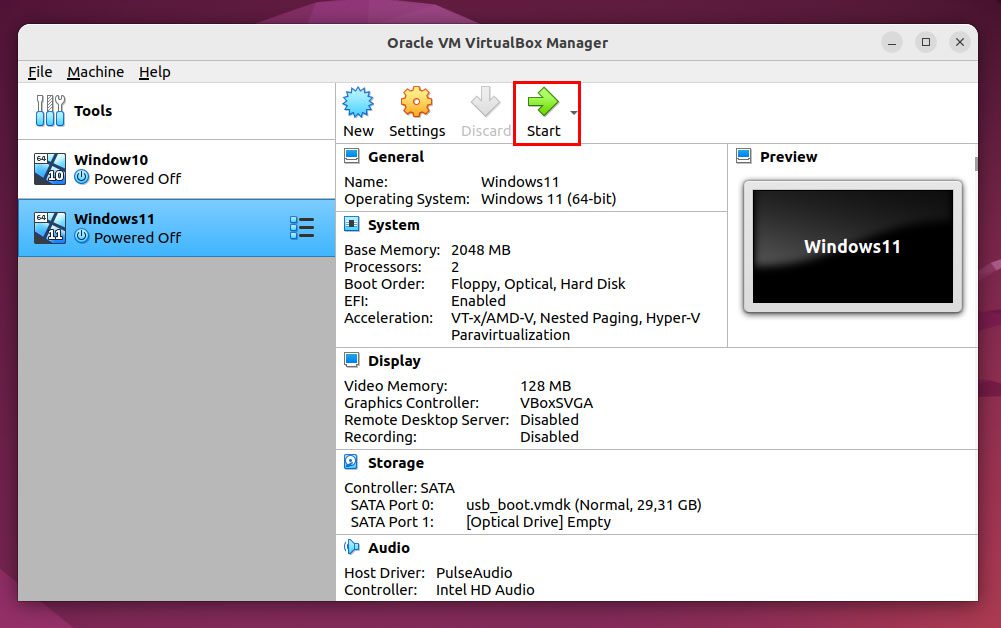Open the File menu
Screen dimensions: 1001x628
coord(39,72)
